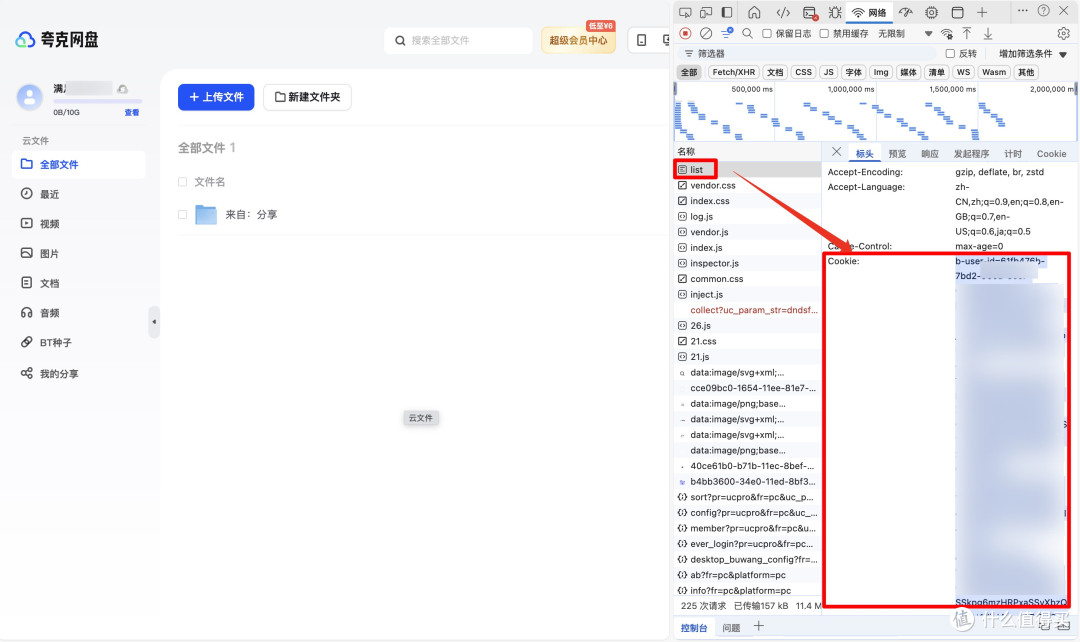Viewport: 1080px width, 642px height.
Task: Tick checkbox for 来自：分享 folder
Action: click(183, 214)
